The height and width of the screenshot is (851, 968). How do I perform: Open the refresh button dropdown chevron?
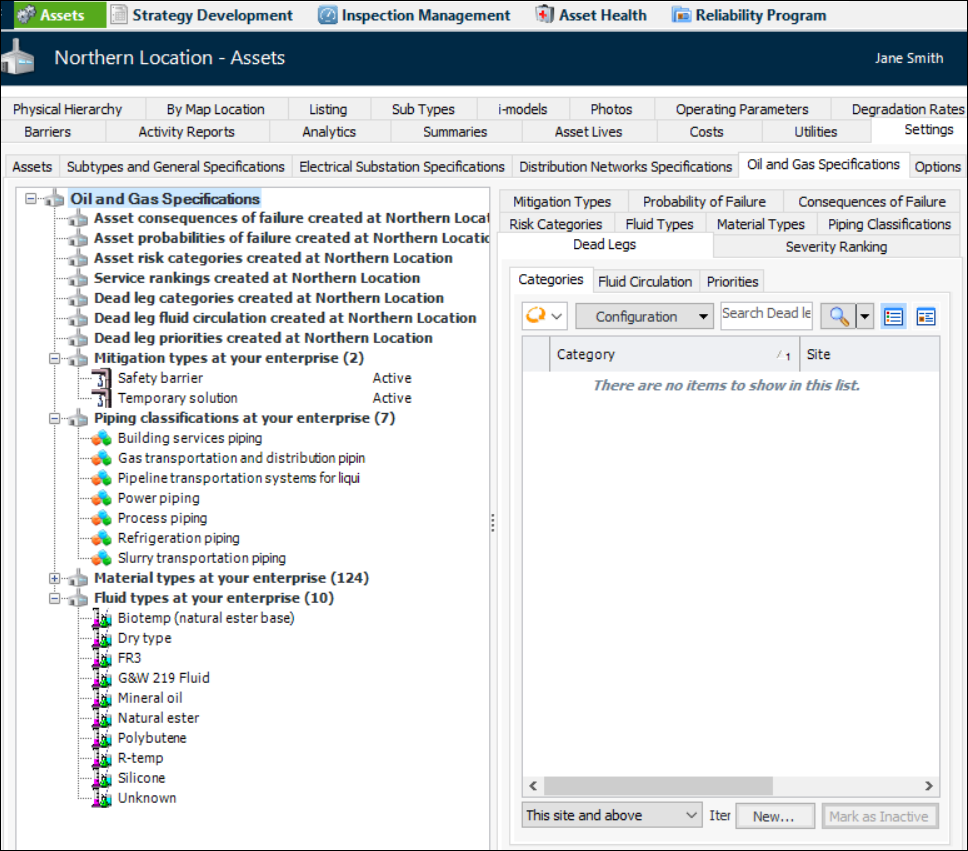(x=557, y=316)
